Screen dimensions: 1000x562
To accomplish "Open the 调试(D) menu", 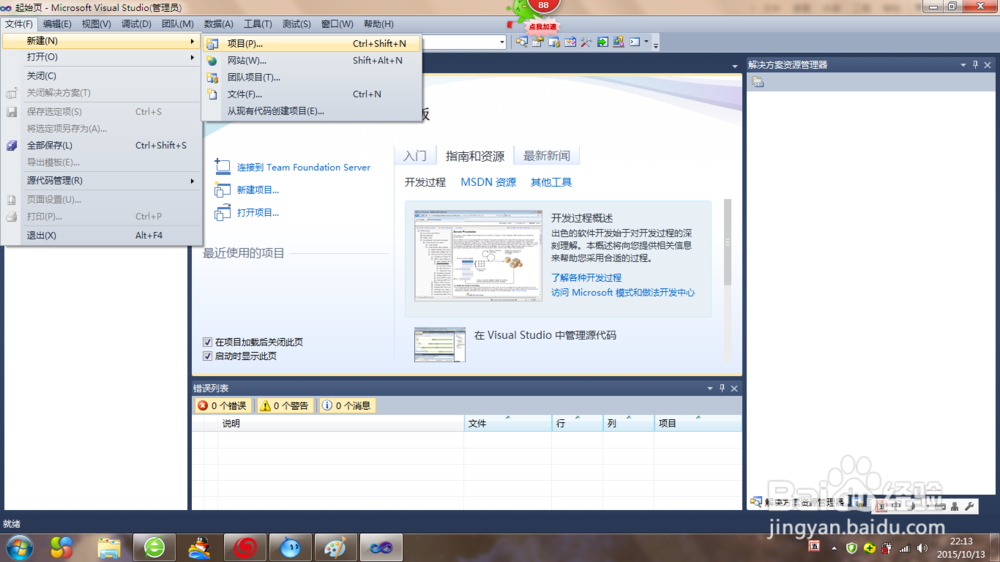I will tap(136, 24).
